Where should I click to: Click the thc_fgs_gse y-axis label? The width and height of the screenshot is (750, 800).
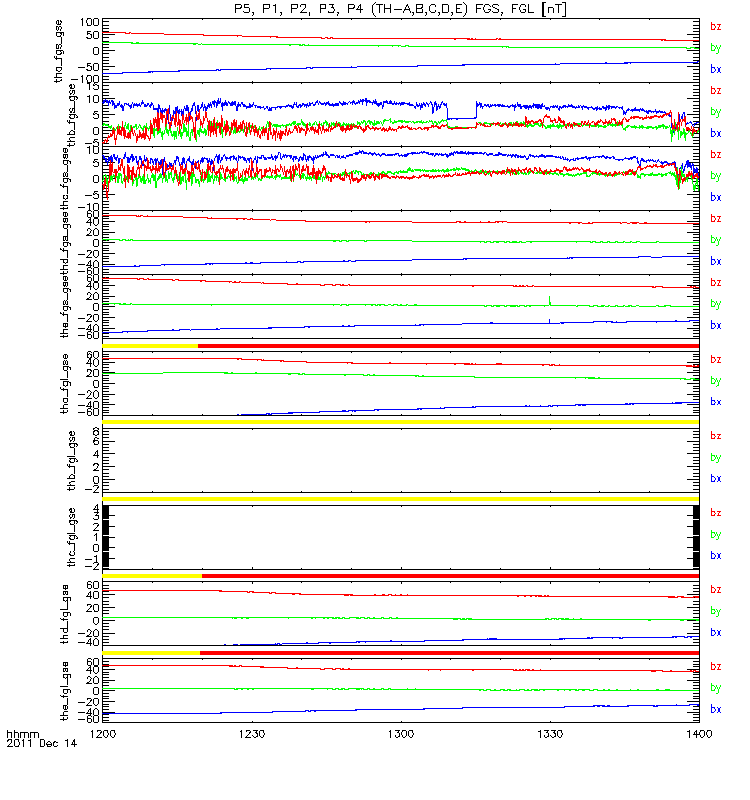65,179
